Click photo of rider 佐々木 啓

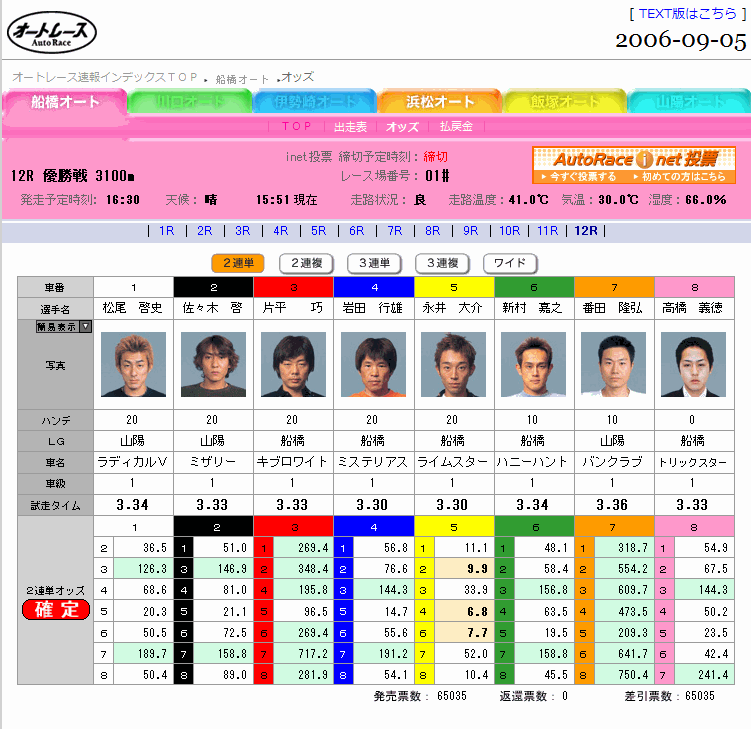tap(214, 364)
